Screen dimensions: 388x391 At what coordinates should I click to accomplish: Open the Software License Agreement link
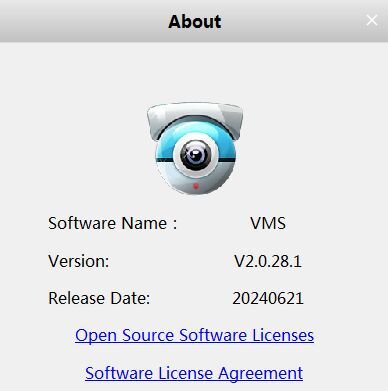[194, 373]
